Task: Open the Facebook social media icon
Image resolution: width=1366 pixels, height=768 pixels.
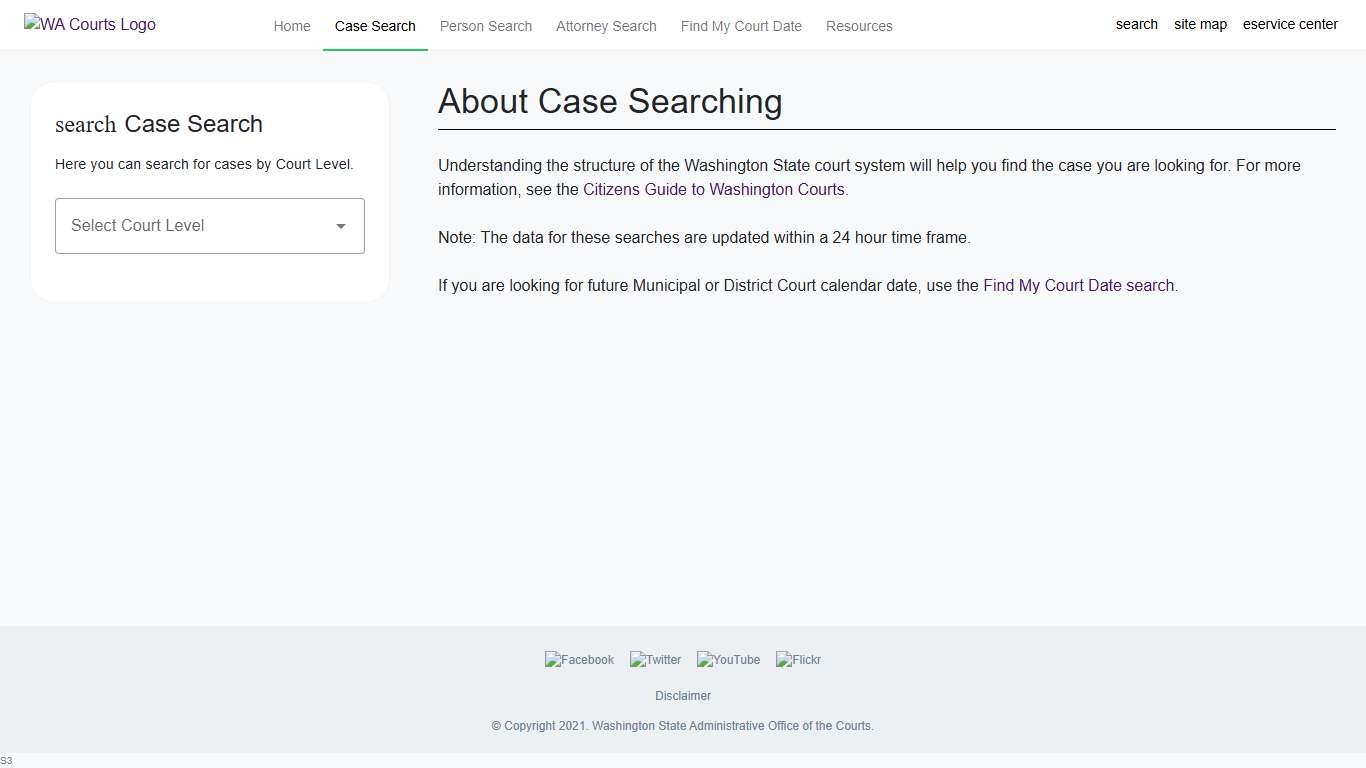Action: coord(579,659)
